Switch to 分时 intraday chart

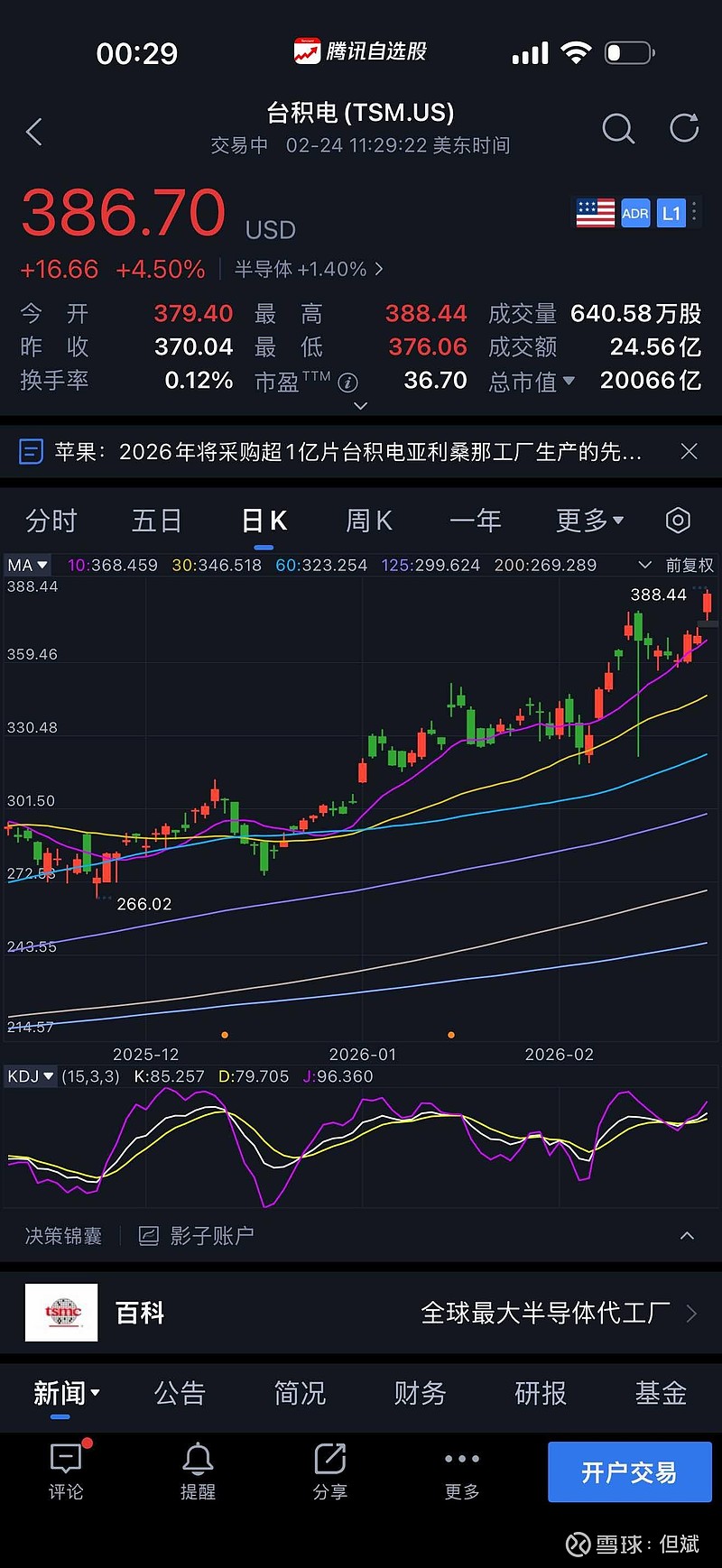[x=51, y=521]
